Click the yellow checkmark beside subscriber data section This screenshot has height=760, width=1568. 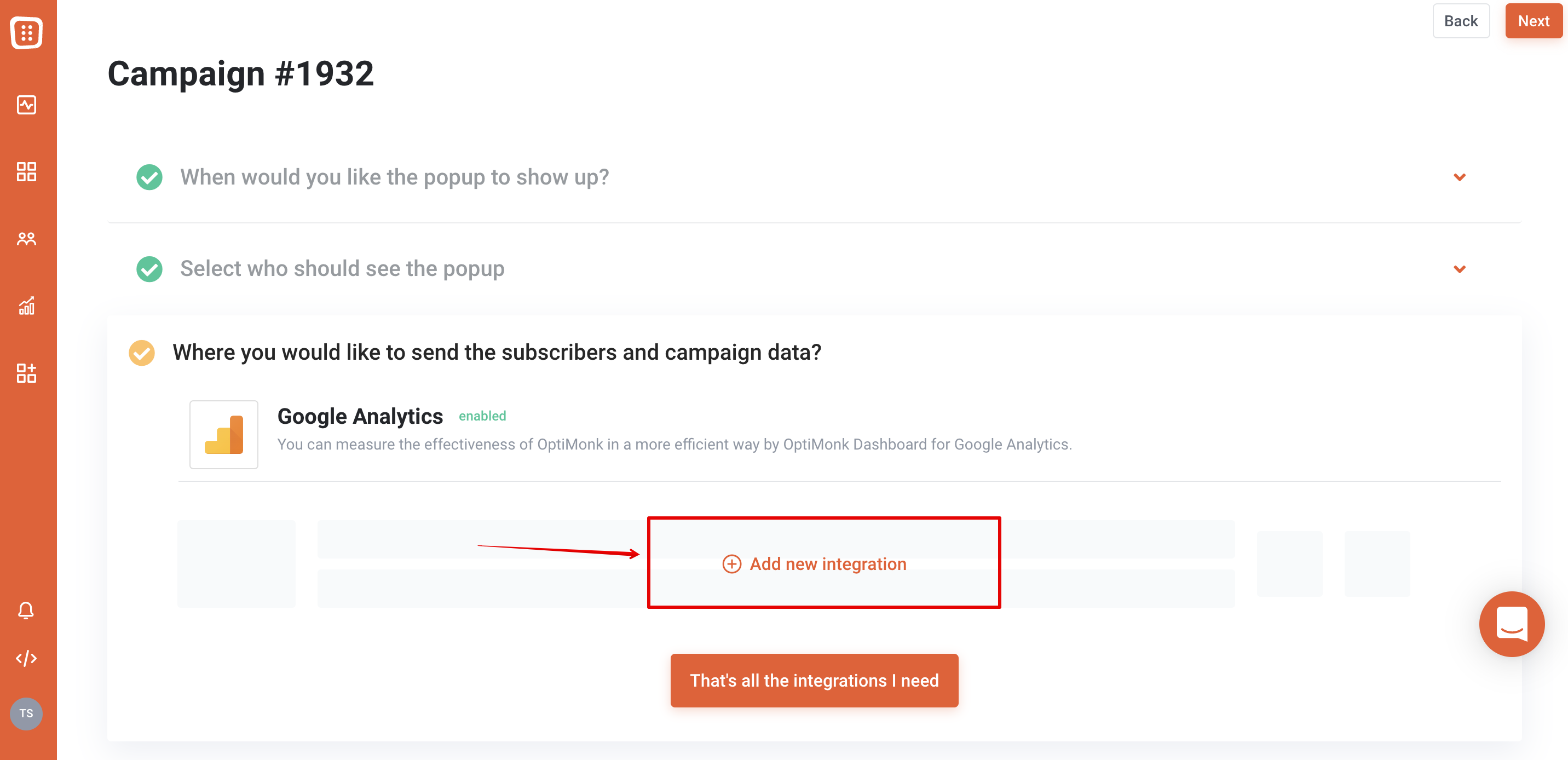click(x=142, y=353)
